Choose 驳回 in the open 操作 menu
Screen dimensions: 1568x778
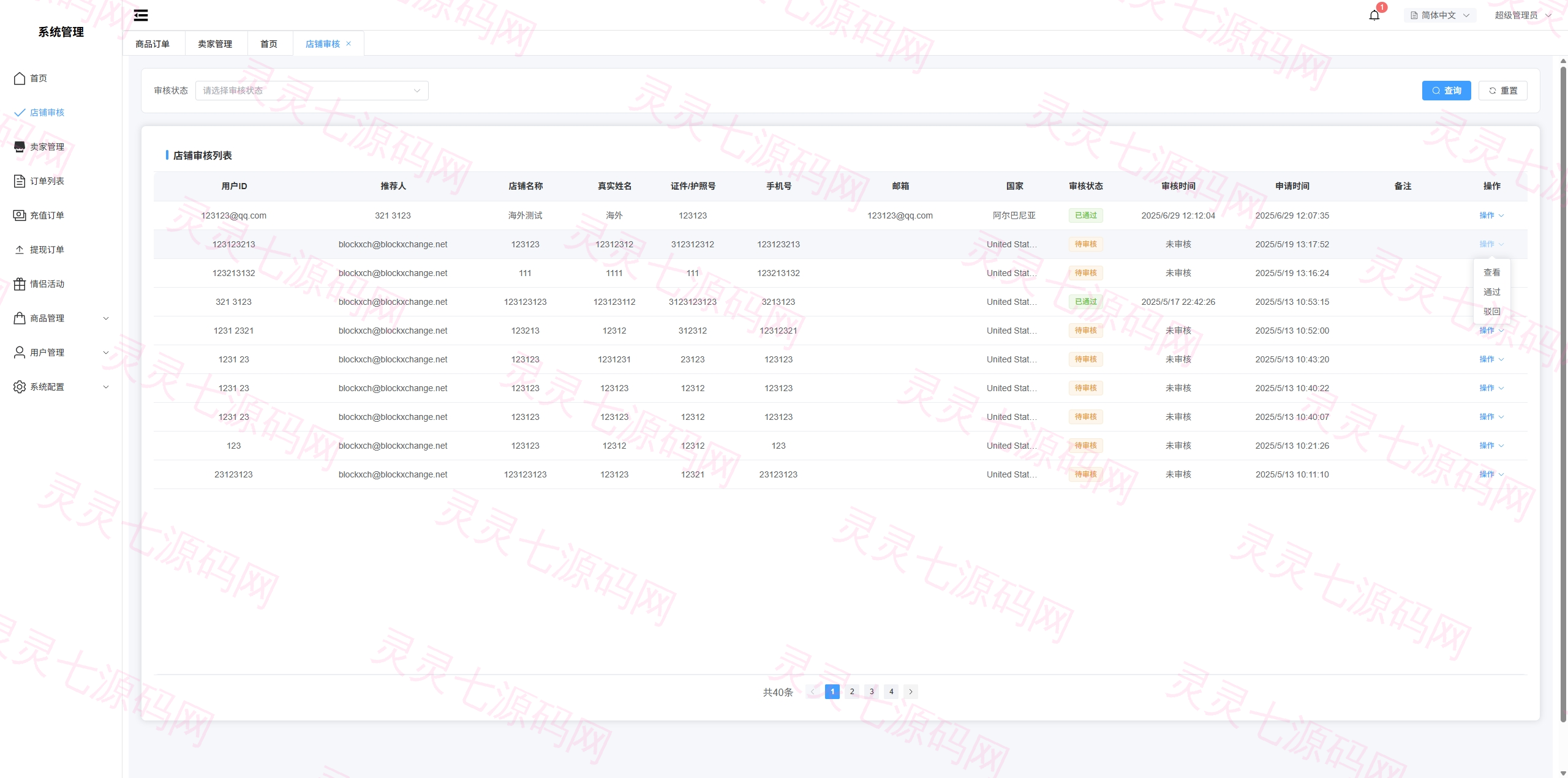pos(1491,312)
